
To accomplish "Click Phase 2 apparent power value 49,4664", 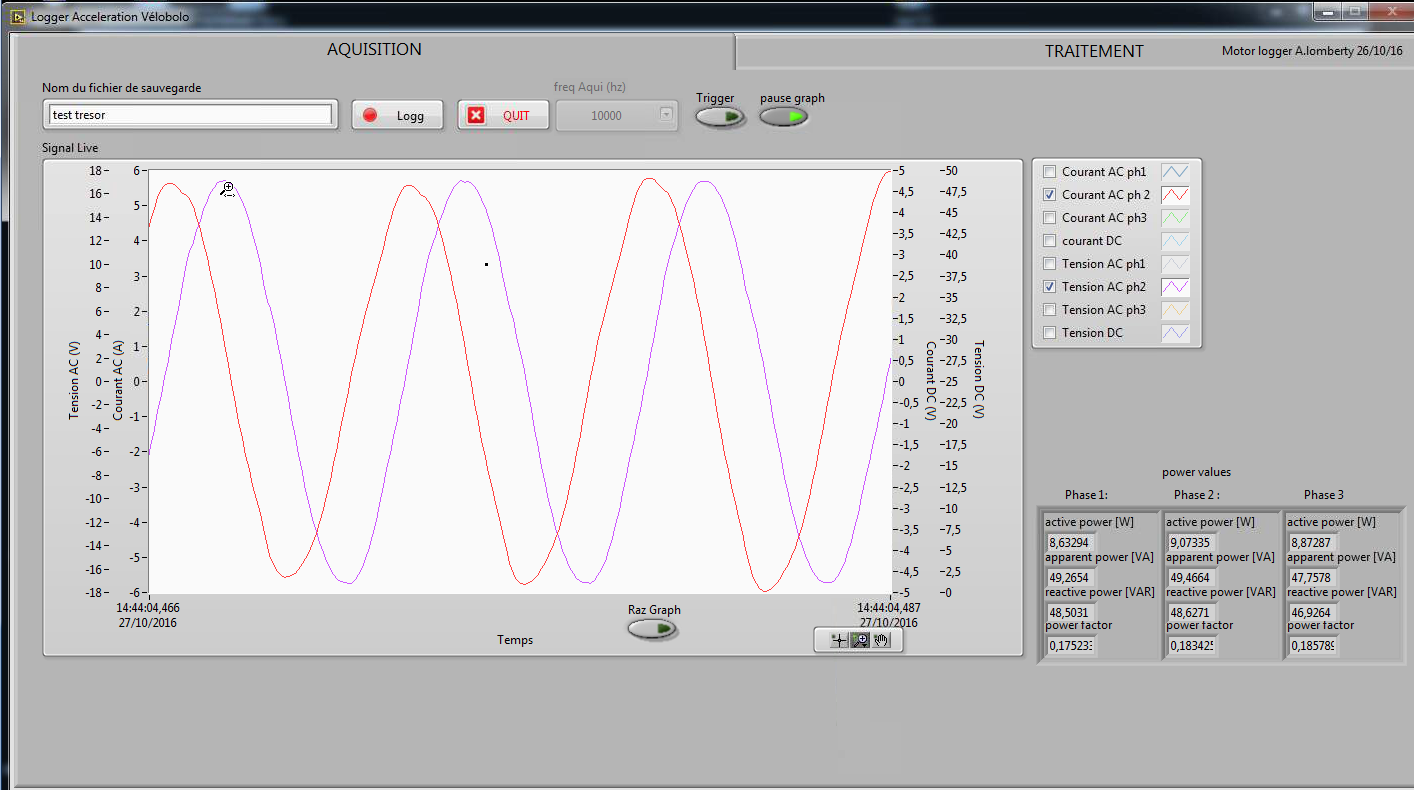I will 1192,578.
